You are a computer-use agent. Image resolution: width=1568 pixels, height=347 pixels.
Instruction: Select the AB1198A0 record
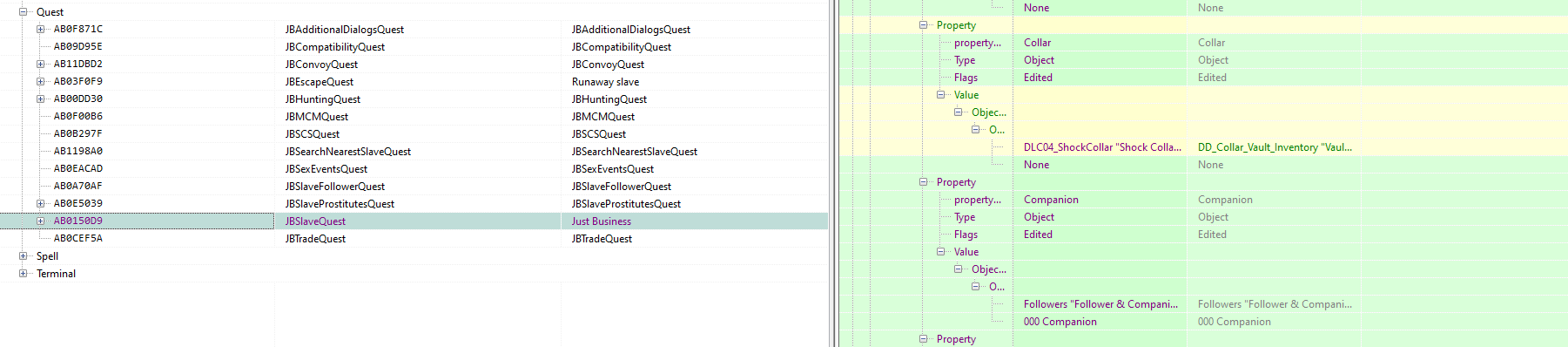point(78,152)
